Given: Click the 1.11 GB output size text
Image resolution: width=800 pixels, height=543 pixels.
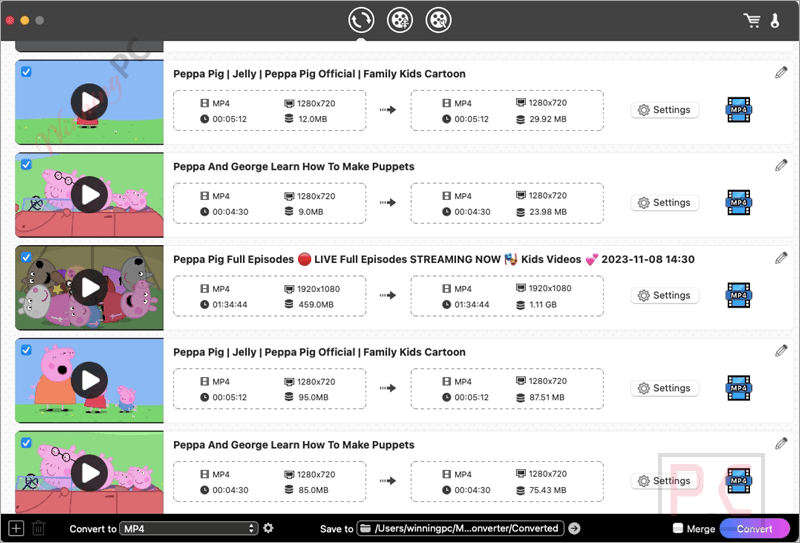Looking at the screenshot, I should (543, 305).
